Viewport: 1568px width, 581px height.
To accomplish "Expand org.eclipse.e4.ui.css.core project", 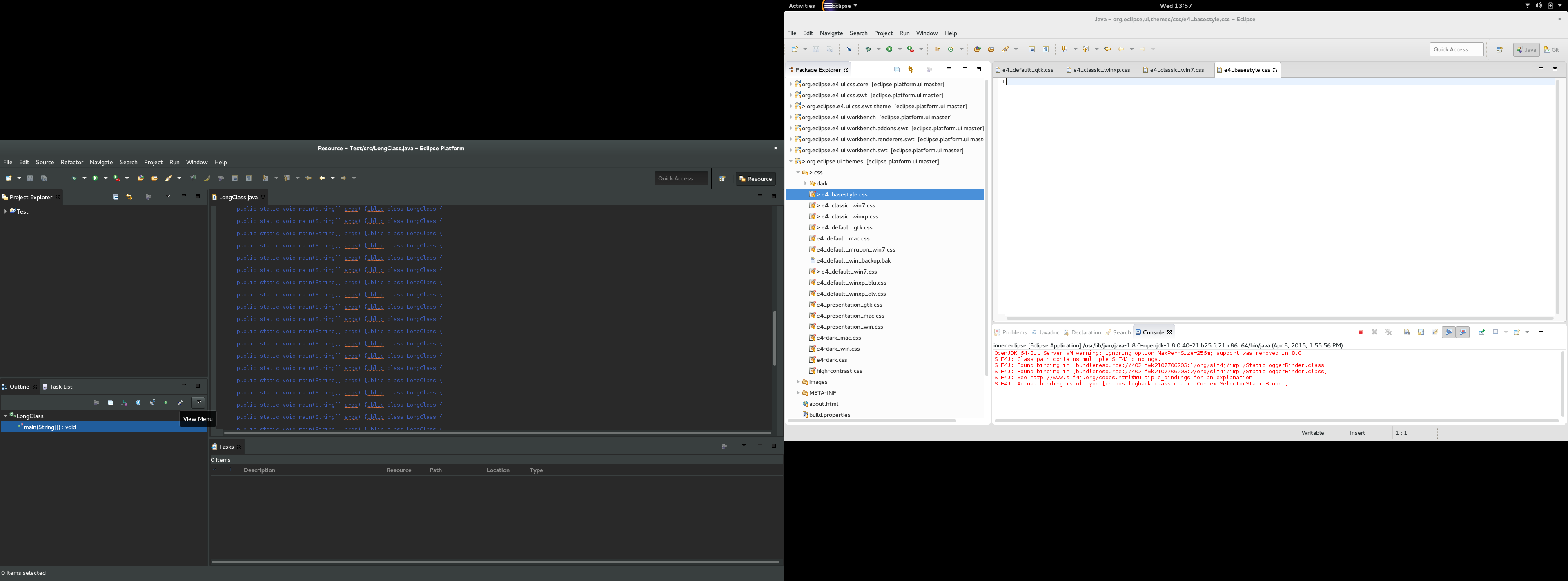I will pos(791,85).
